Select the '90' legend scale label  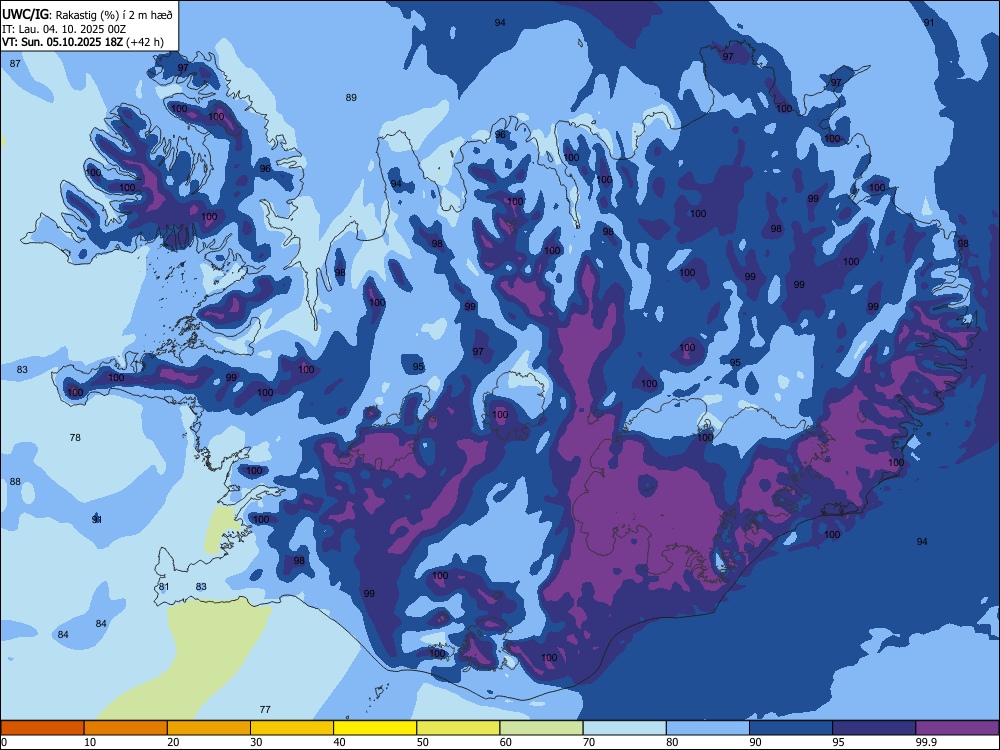[755, 742]
